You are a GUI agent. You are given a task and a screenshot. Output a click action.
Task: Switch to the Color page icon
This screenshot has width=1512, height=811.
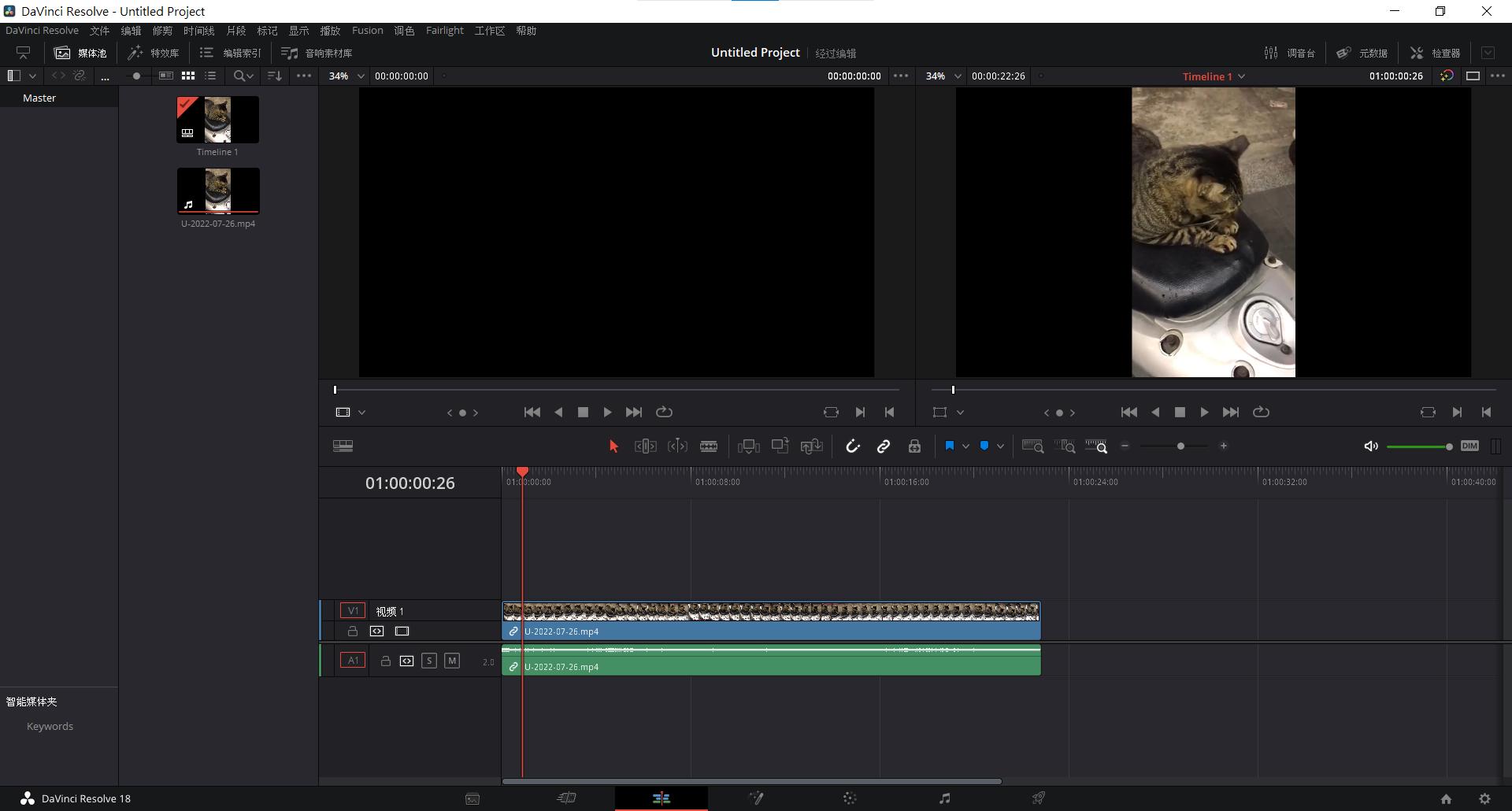pos(850,798)
